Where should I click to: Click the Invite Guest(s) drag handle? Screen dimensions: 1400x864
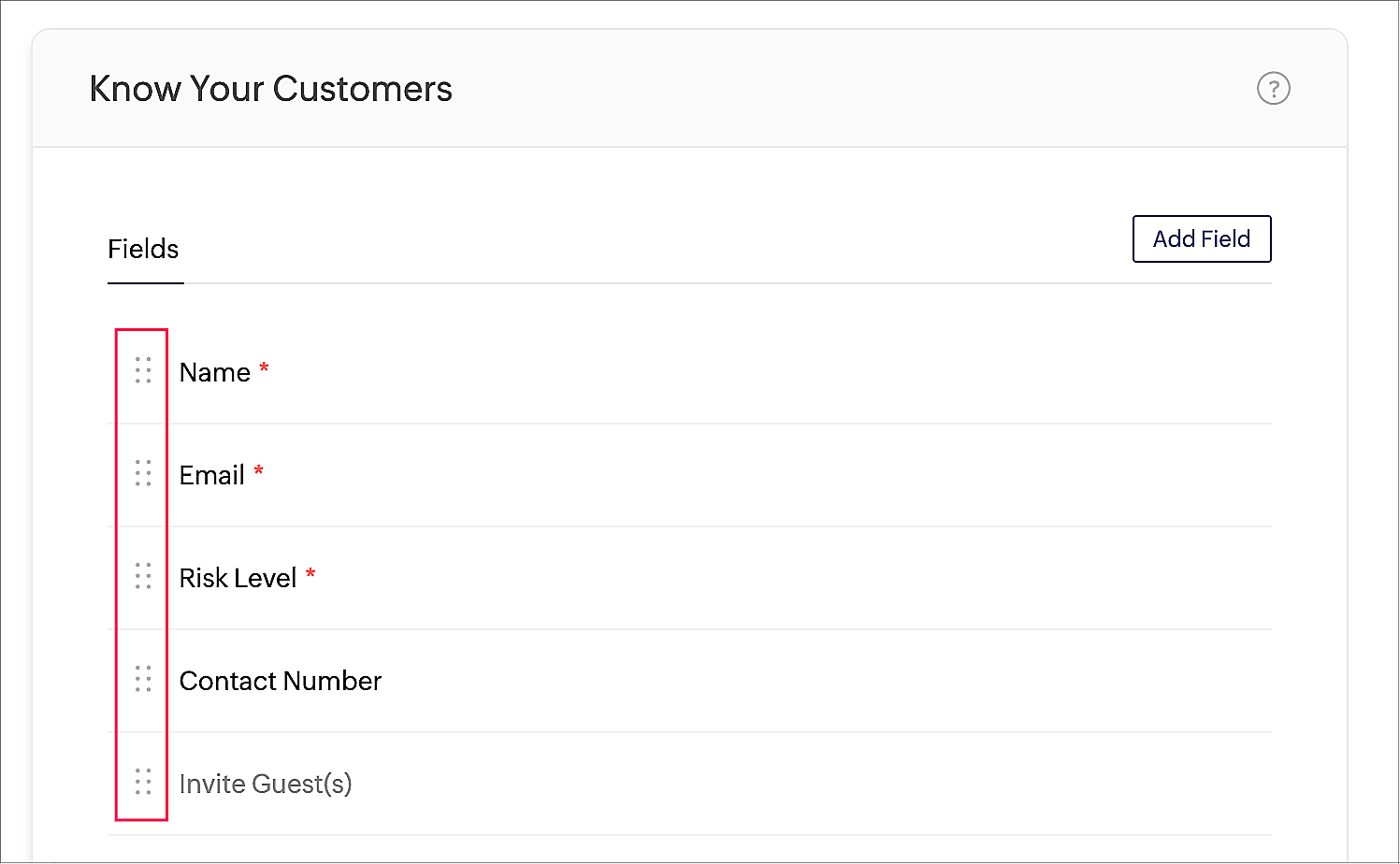(x=143, y=783)
